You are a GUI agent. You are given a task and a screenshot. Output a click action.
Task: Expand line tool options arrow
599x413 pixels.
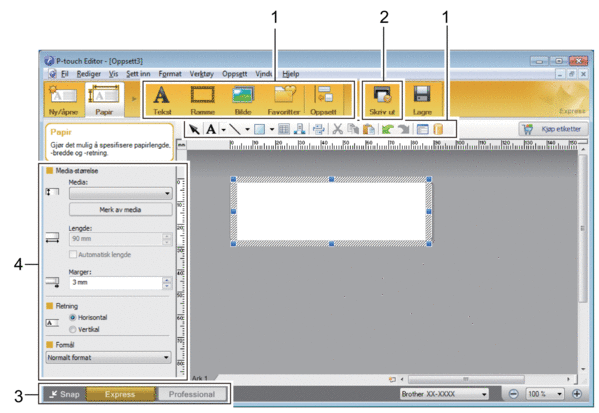[x=247, y=130]
